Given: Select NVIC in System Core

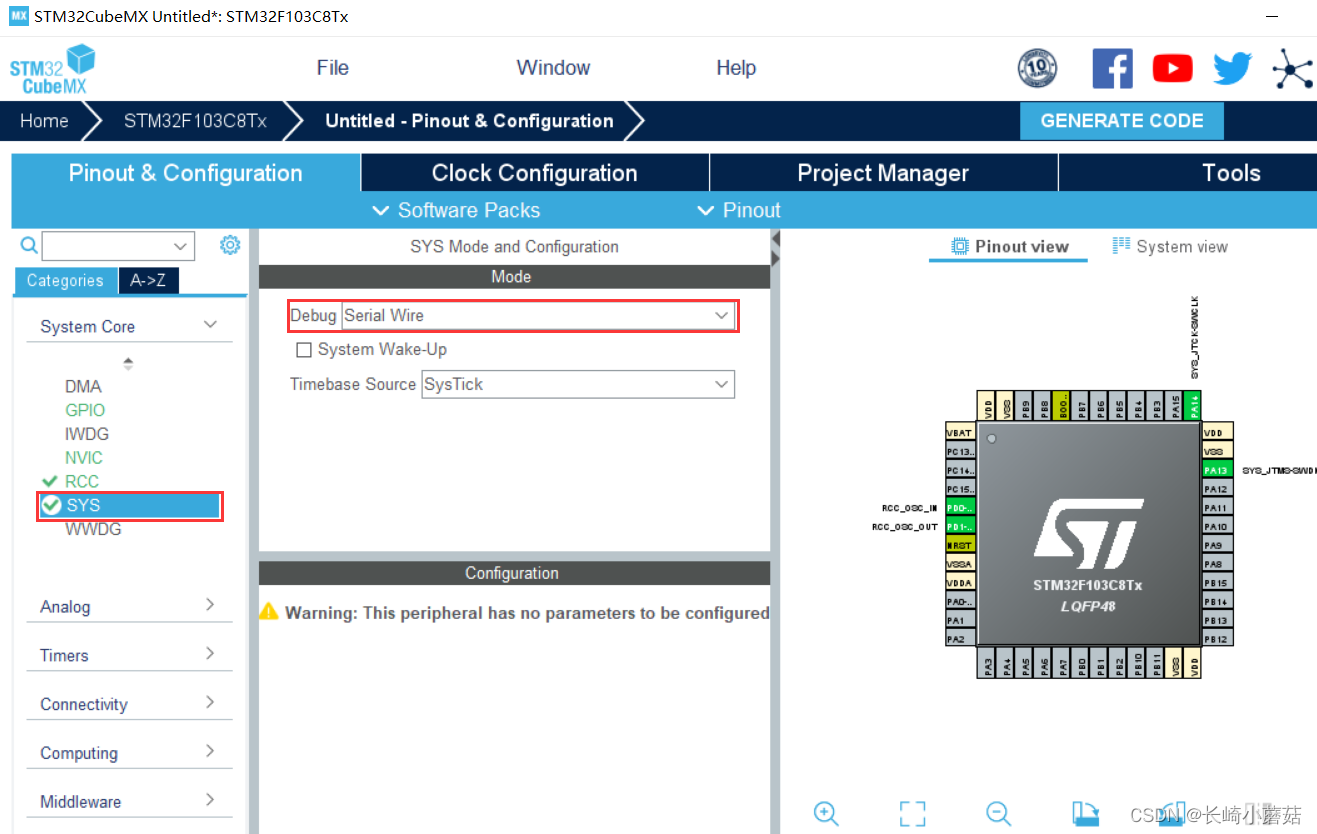Looking at the screenshot, I should [x=84, y=458].
